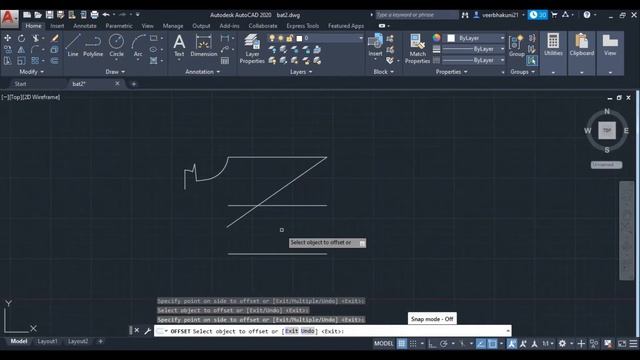Switch to the Manage ribbon tab
The image size is (640, 360).
pos(173,26)
